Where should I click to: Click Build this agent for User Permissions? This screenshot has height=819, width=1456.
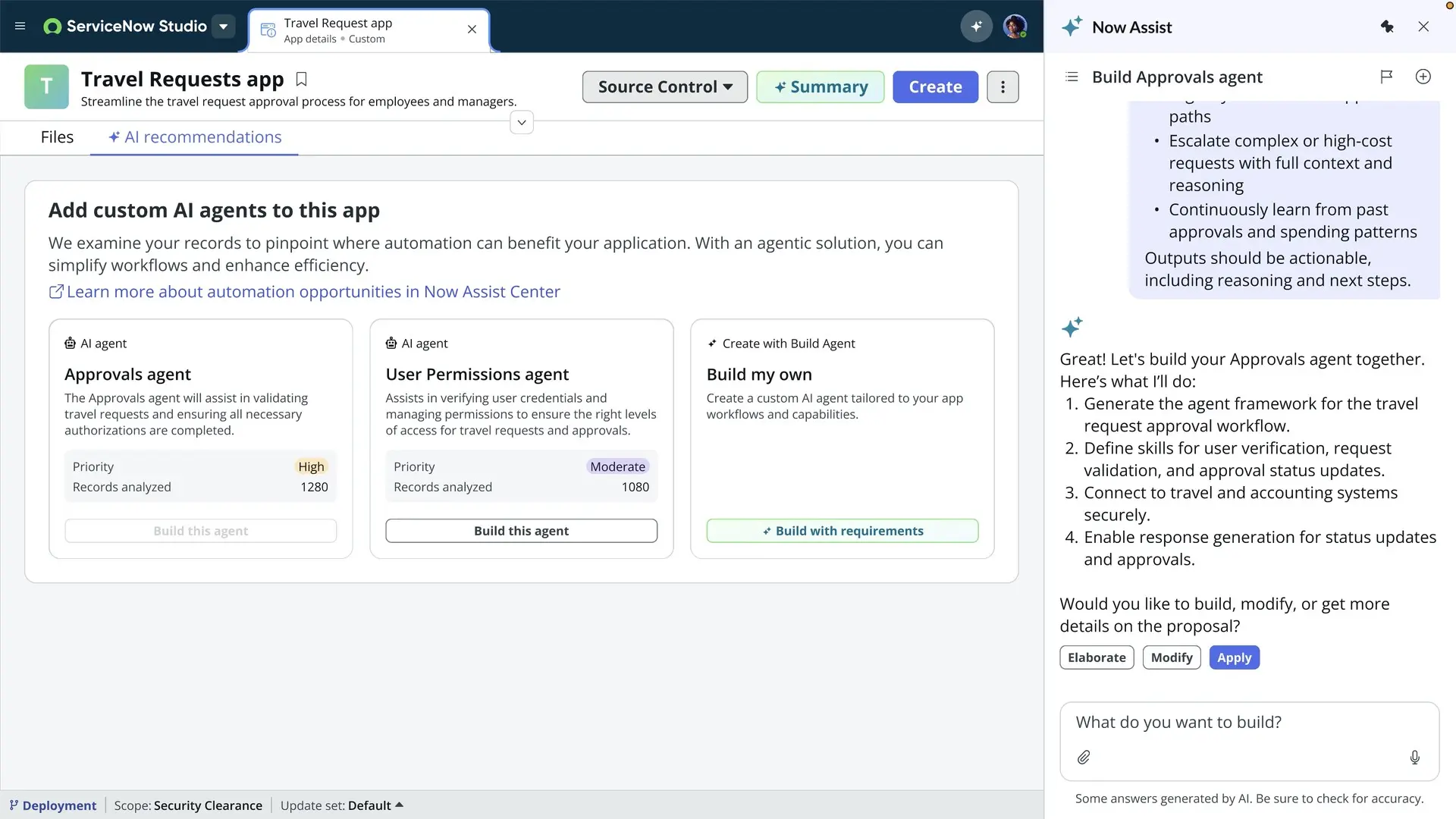pos(521,531)
